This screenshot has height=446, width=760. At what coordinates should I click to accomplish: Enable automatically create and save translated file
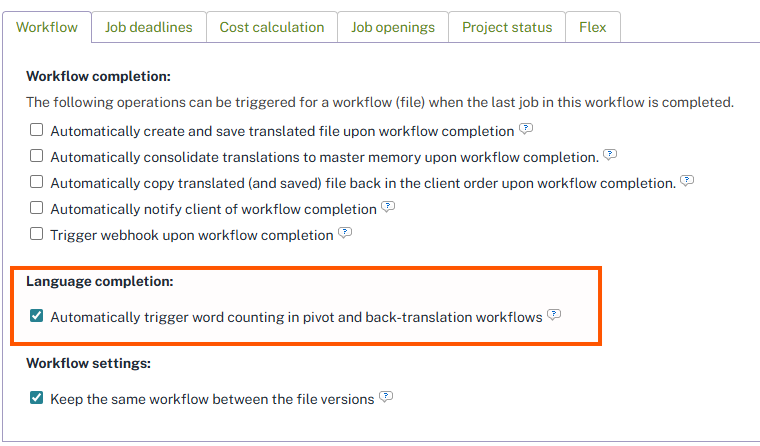[x=37, y=130]
